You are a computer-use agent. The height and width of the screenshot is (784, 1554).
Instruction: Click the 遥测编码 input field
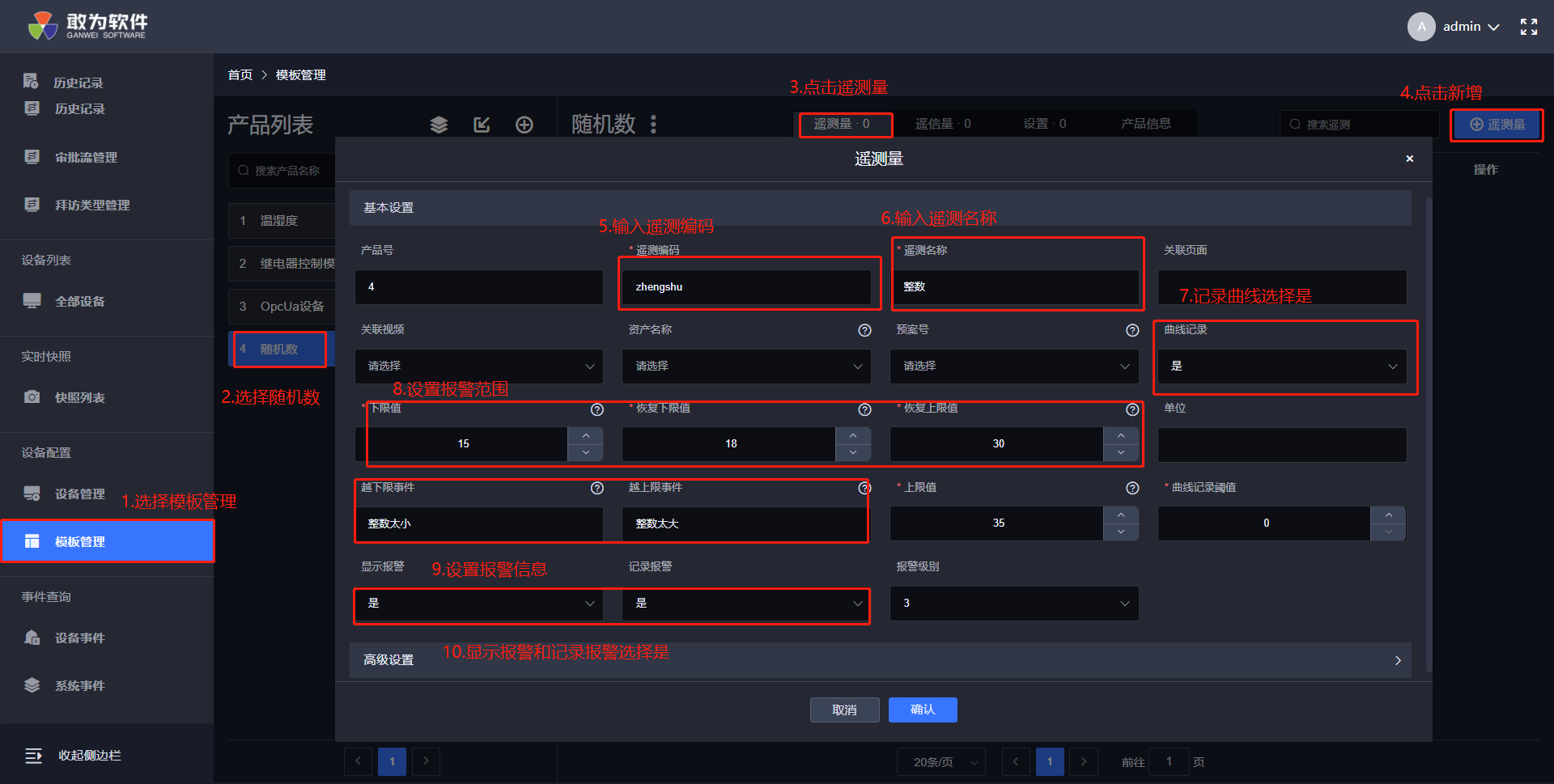[746, 287]
